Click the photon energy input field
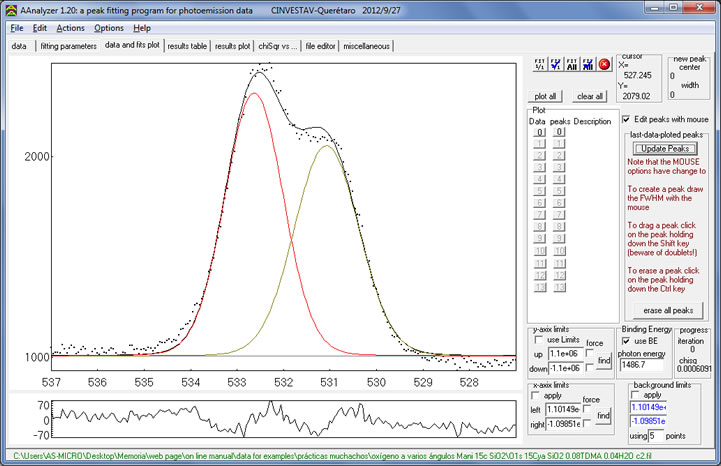Screen dimensions: 721x466 pyautogui.click(x=641, y=364)
